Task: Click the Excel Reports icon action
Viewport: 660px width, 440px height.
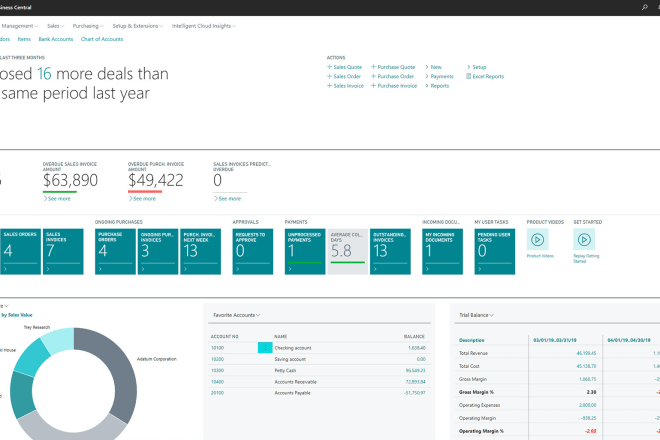Action: 485,77
